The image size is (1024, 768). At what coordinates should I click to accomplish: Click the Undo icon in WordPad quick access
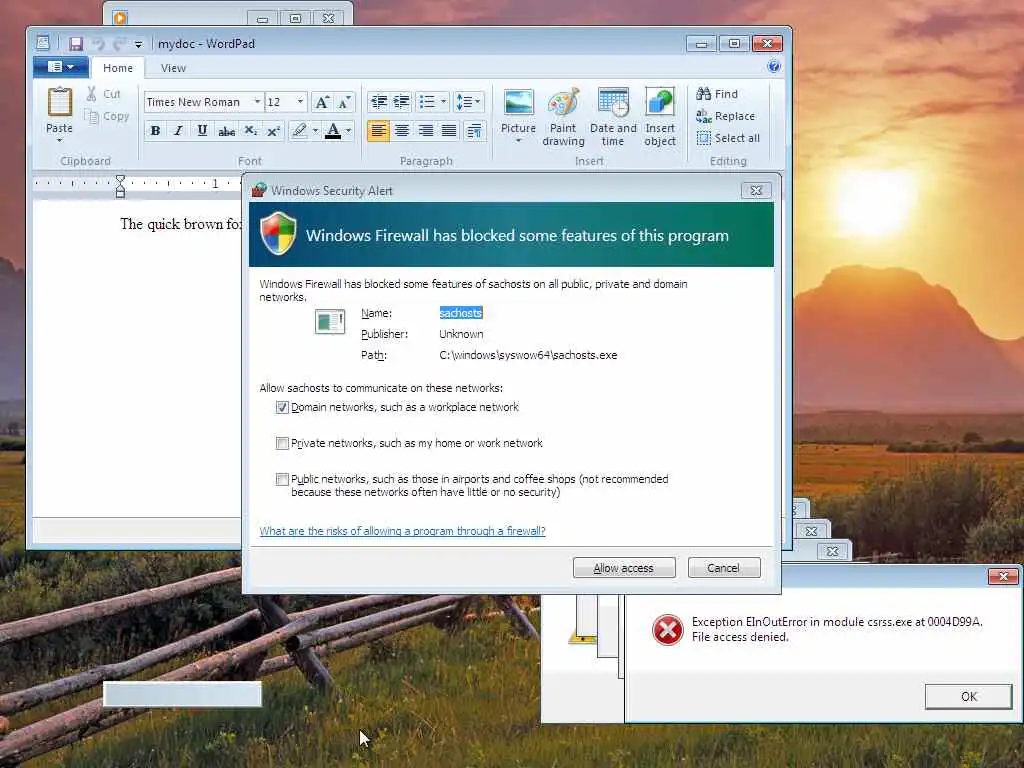coord(99,44)
